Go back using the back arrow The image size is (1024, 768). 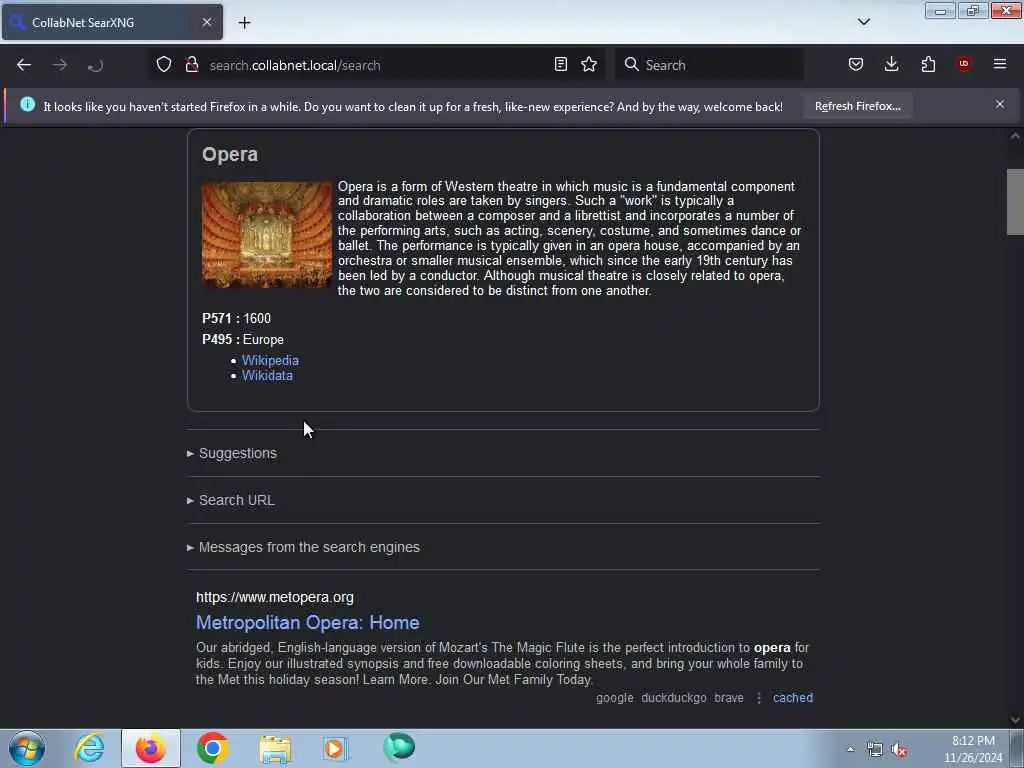coord(24,65)
